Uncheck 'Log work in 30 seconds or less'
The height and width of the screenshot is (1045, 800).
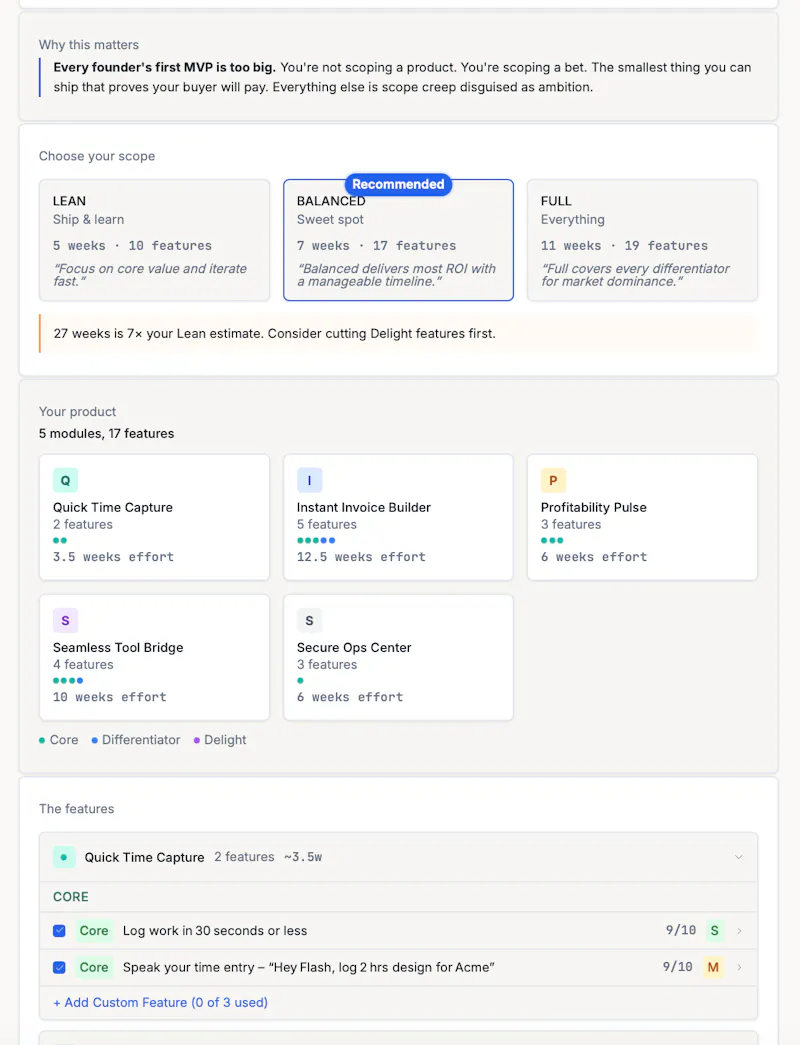pos(59,931)
